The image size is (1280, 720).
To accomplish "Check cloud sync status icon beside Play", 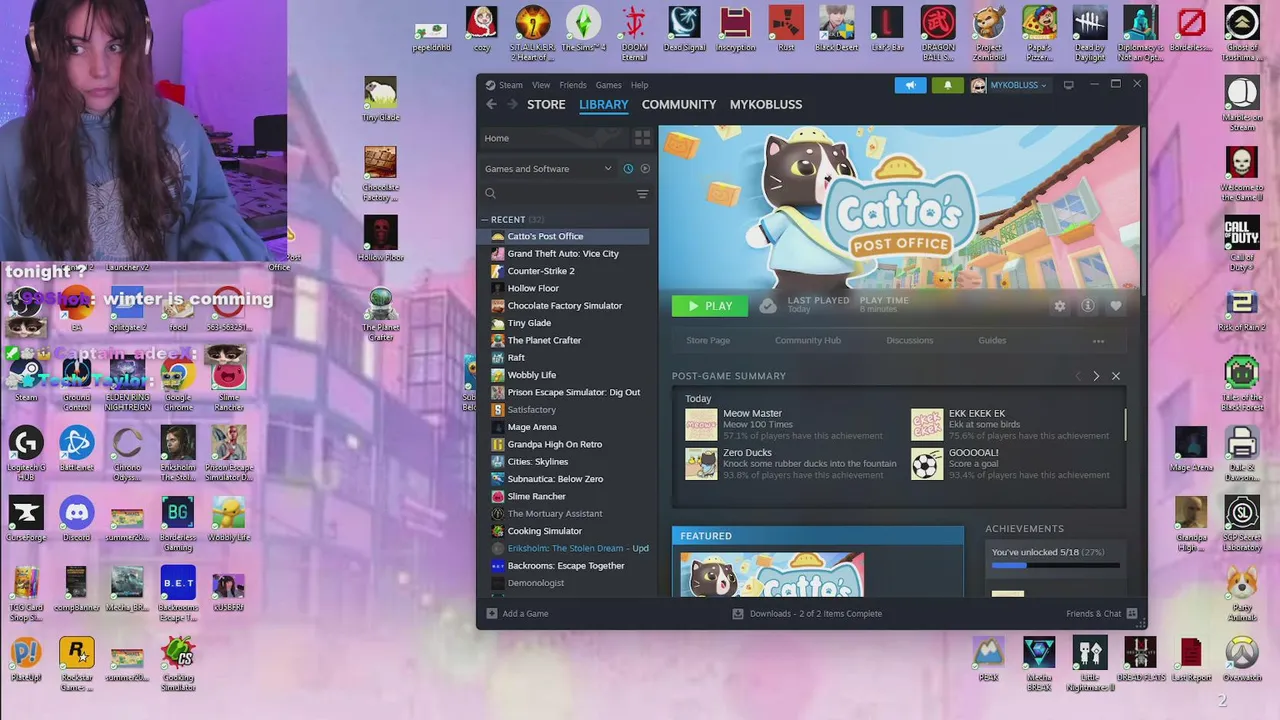I will [x=767, y=306].
